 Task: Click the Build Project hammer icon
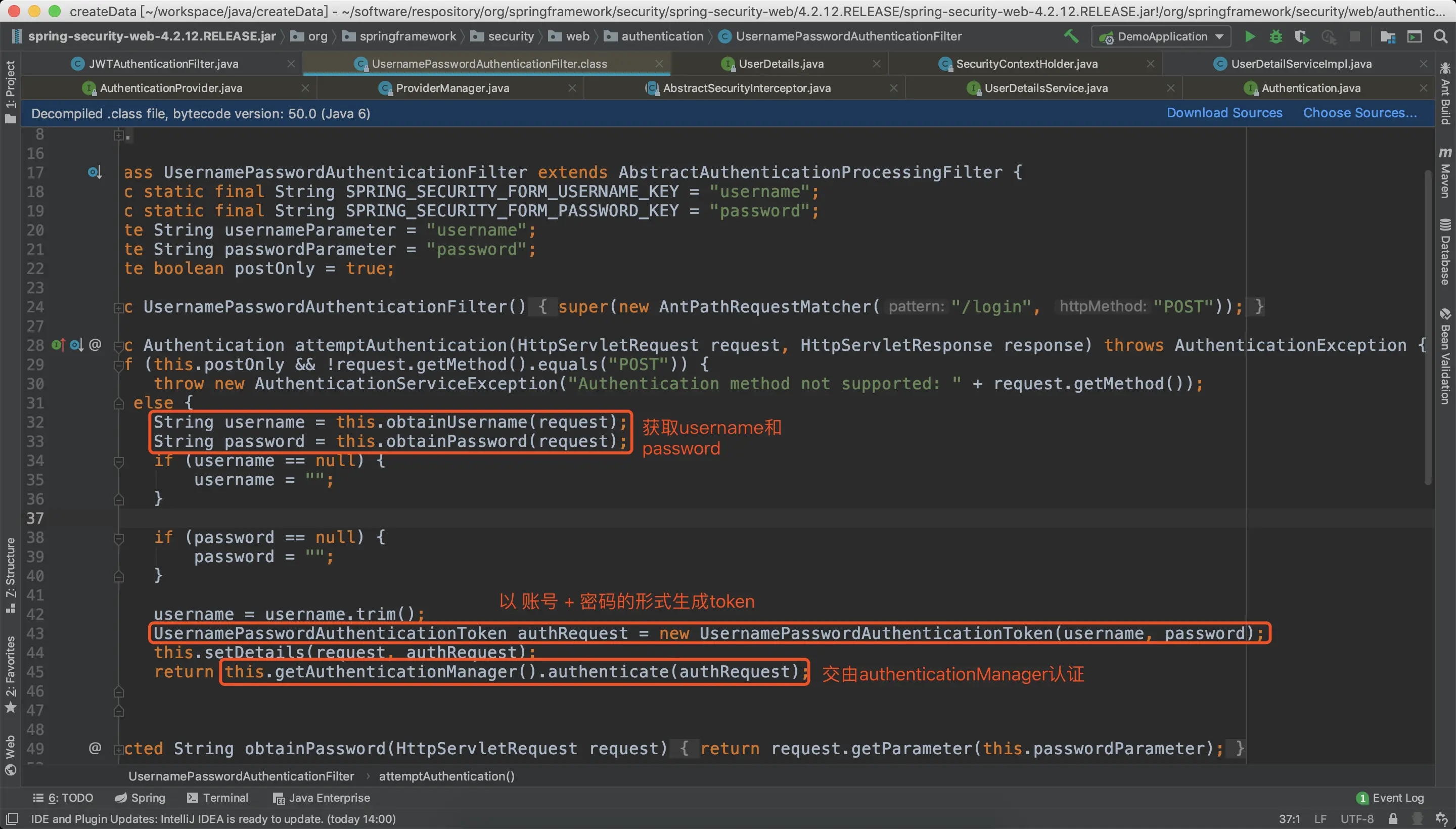point(1071,36)
